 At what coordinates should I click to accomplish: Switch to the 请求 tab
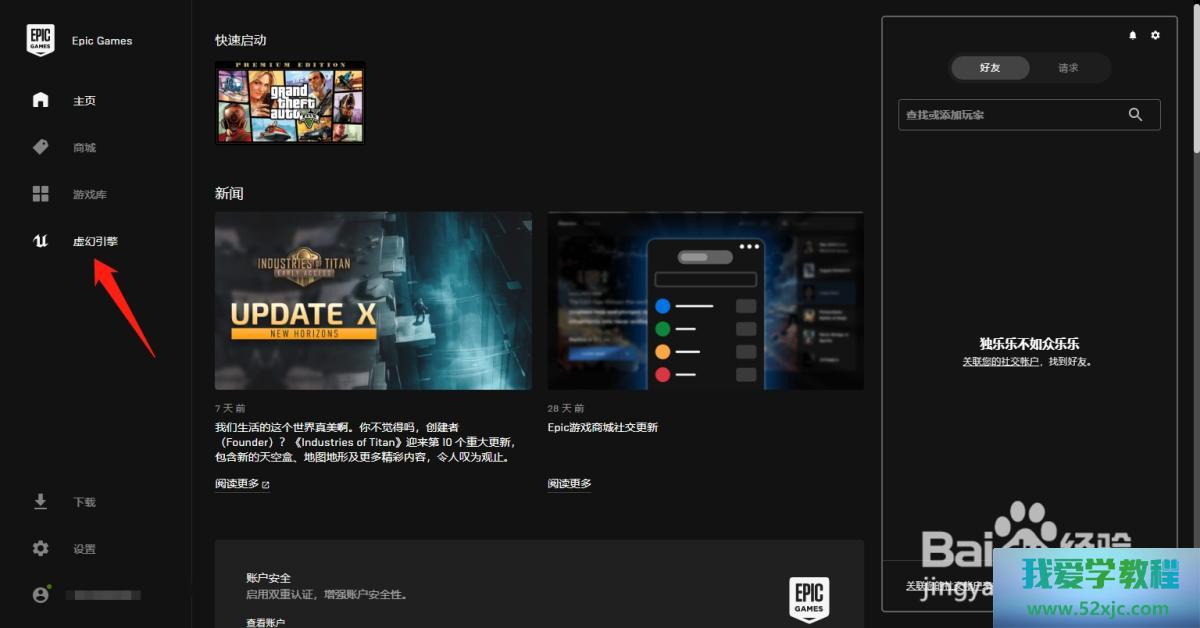pyautogui.click(x=1068, y=68)
